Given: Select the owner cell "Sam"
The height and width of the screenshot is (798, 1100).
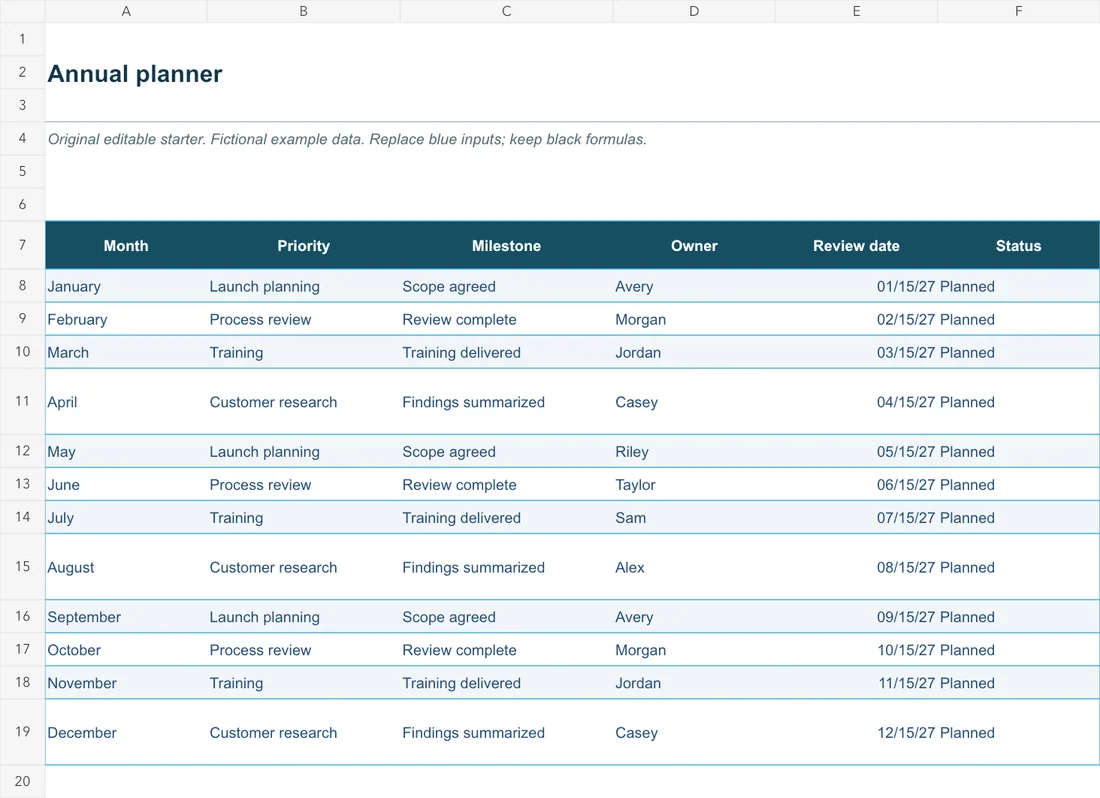Looking at the screenshot, I should (695, 518).
